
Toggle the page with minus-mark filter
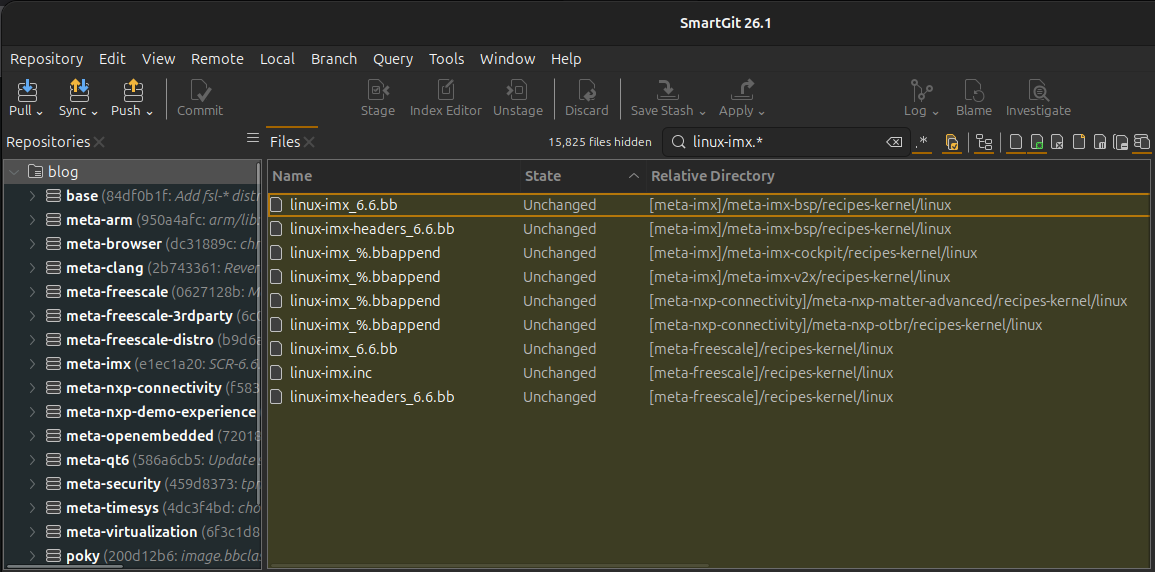tap(1120, 142)
